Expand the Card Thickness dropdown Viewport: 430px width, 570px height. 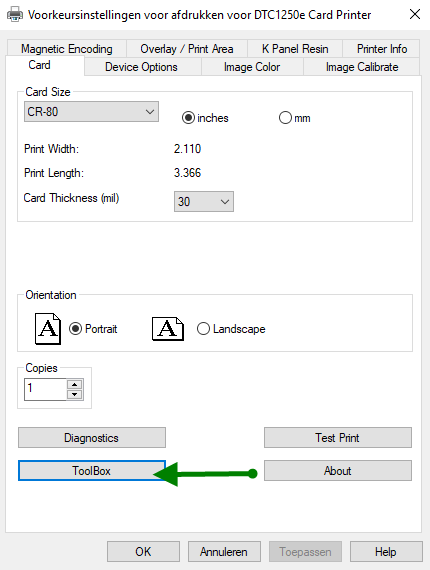tap(204, 201)
